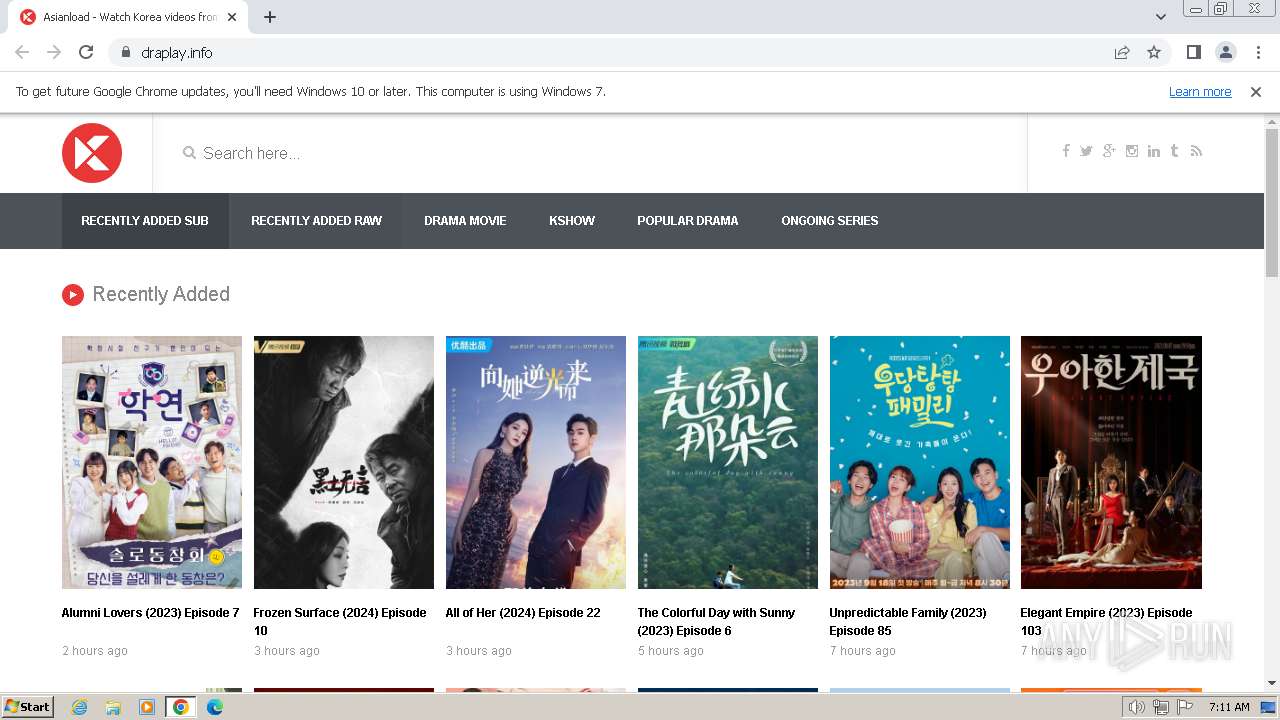Viewport: 1280px width, 720px height.
Task: Select the Recently Added Sub tab
Action: [x=145, y=221]
